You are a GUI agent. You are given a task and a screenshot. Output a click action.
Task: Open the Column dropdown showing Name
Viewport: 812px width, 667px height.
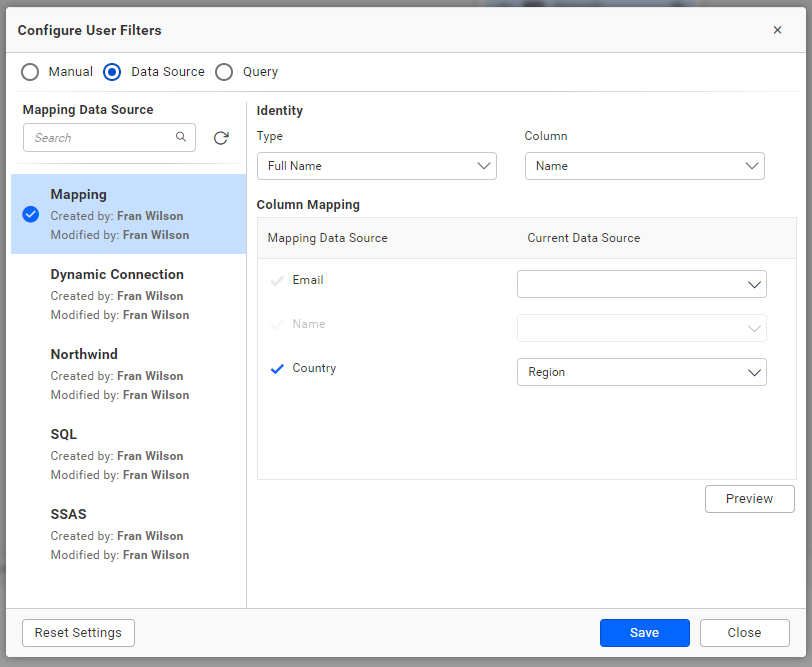[x=645, y=166]
